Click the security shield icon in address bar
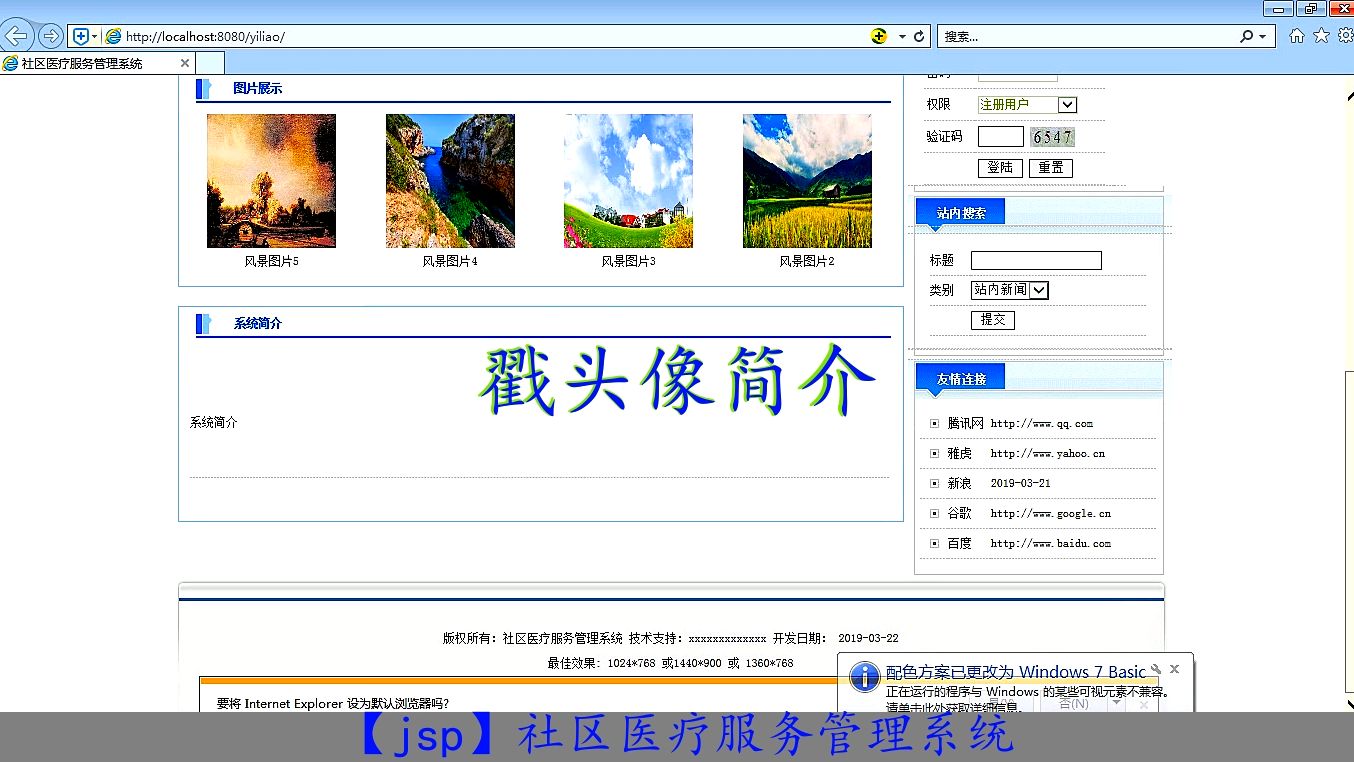 point(81,36)
